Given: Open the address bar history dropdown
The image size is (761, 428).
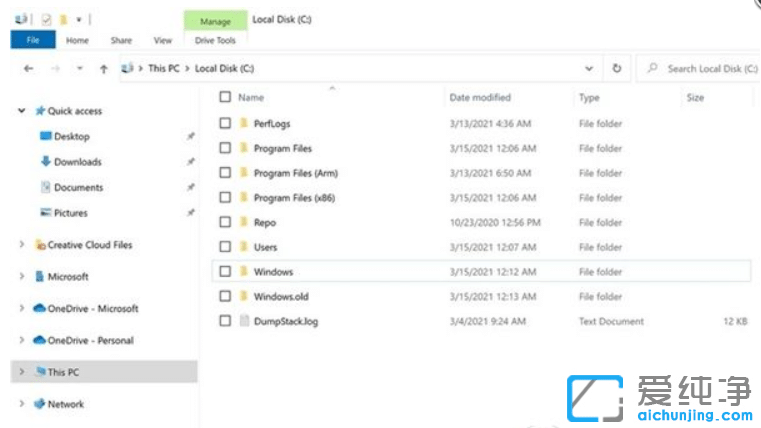Looking at the screenshot, I should (589, 69).
